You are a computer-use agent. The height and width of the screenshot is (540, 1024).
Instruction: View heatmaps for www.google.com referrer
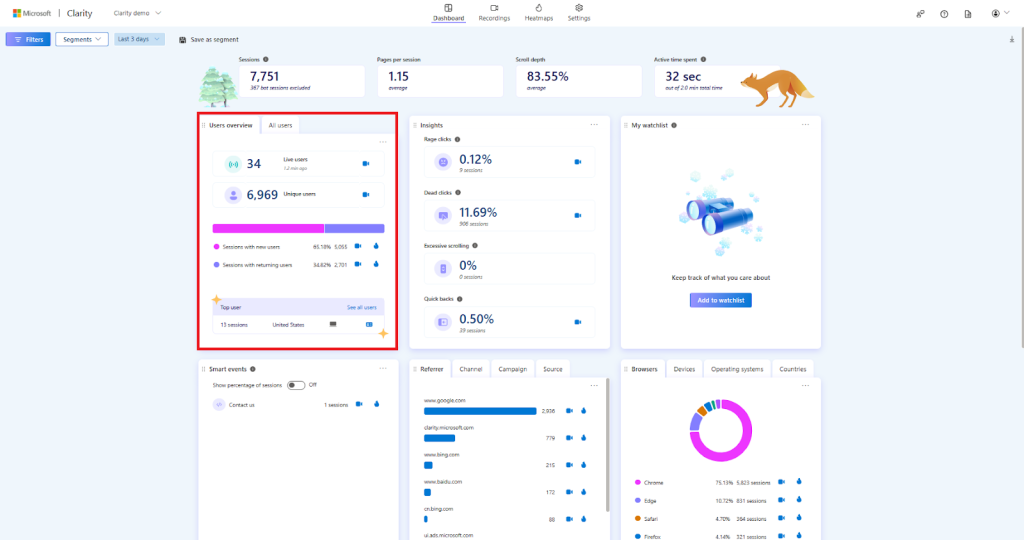pyautogui.click(x=584, y=411)
